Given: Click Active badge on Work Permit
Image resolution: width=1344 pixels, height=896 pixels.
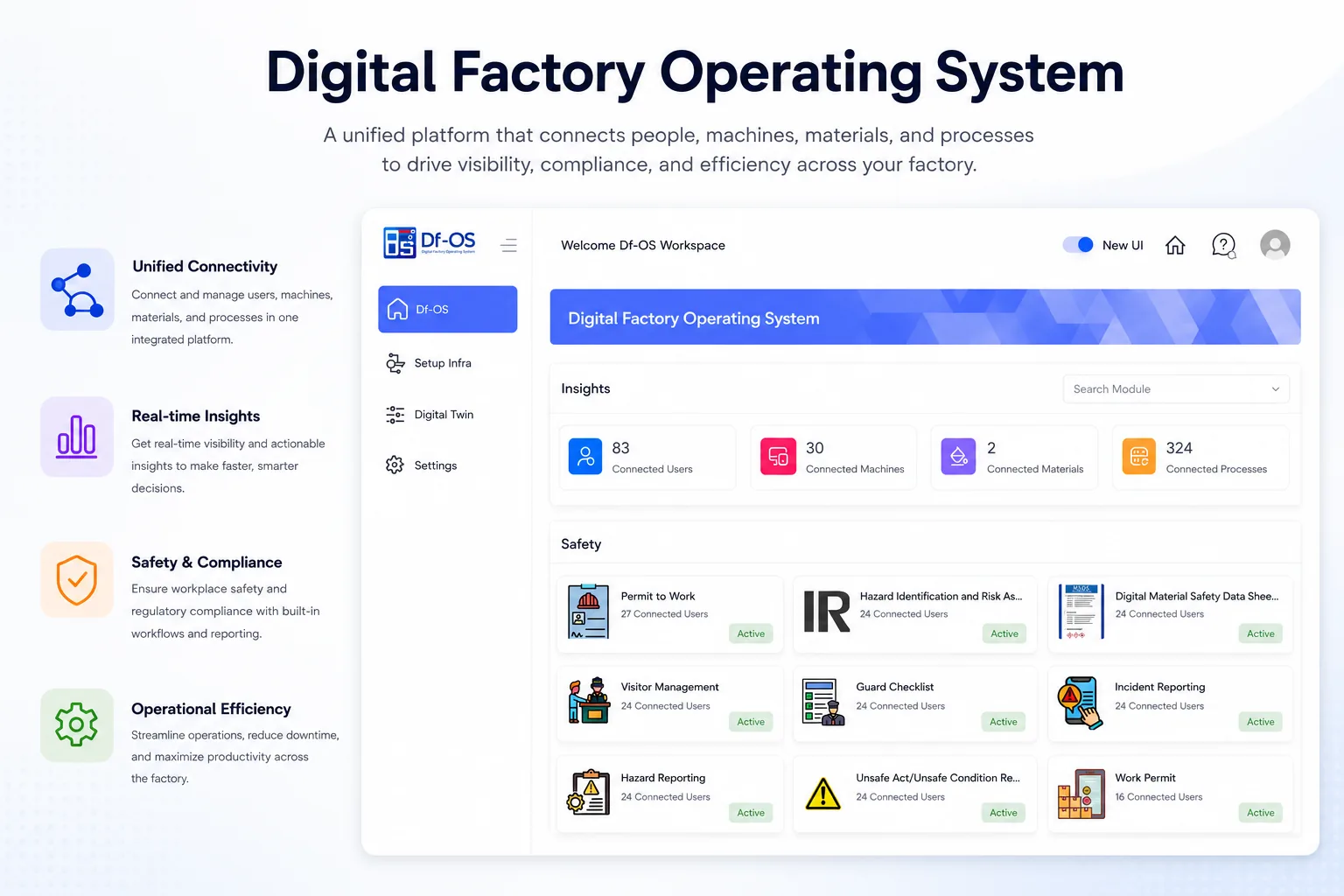Looking at the screenshot, I should tap(1261, 813).
